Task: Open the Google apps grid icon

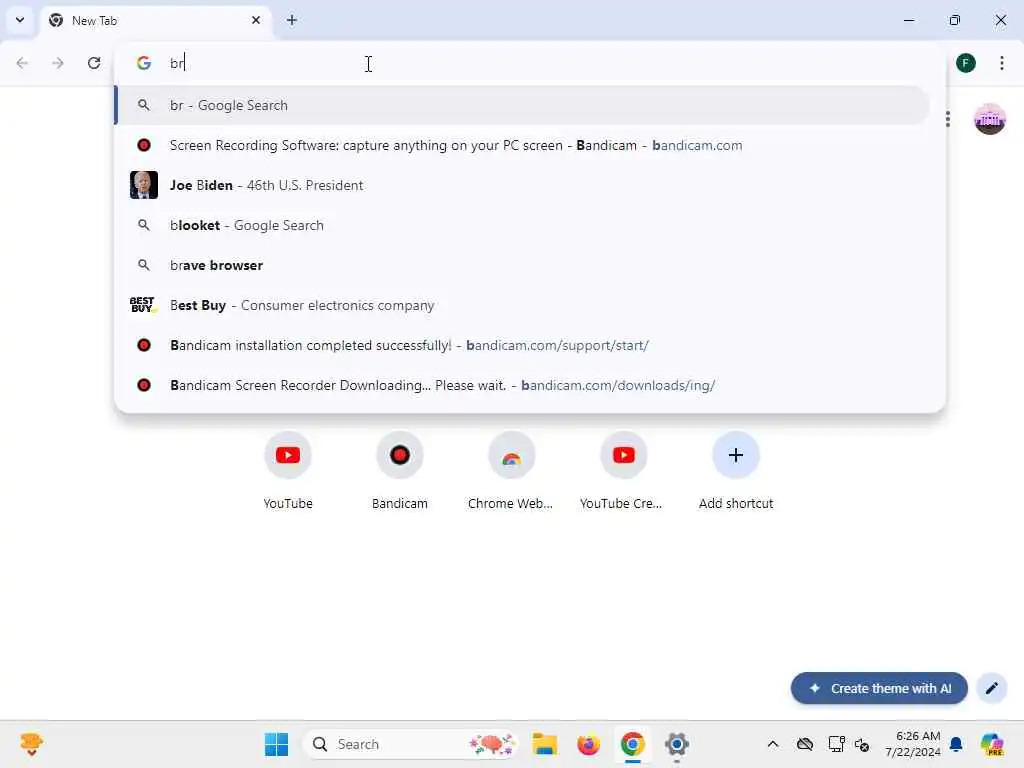Action: coord(948,119)
